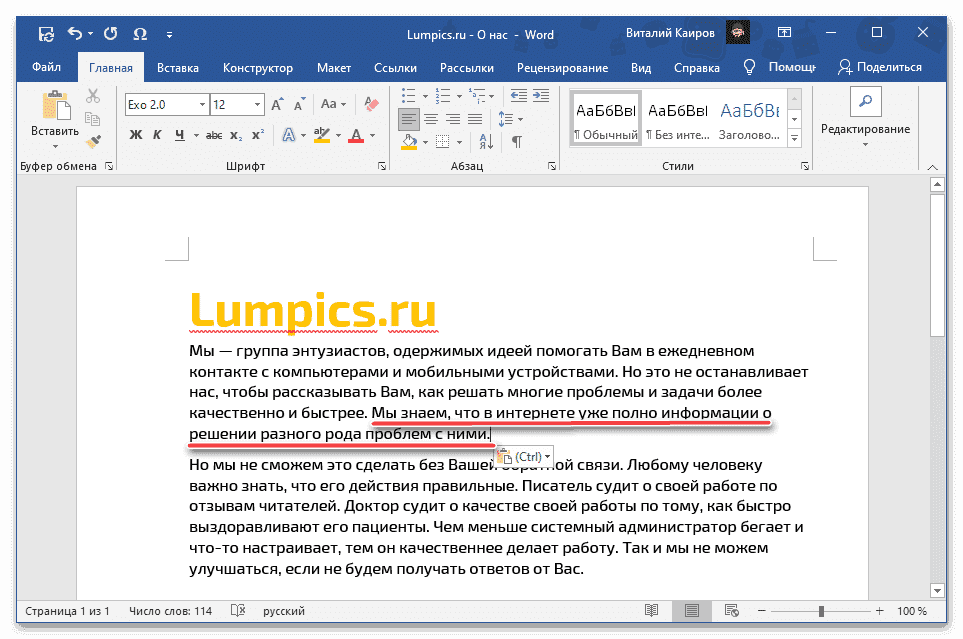The image size is (963, 639).
Task: Select the Subscript icon
Action: (x=237, y=134)
